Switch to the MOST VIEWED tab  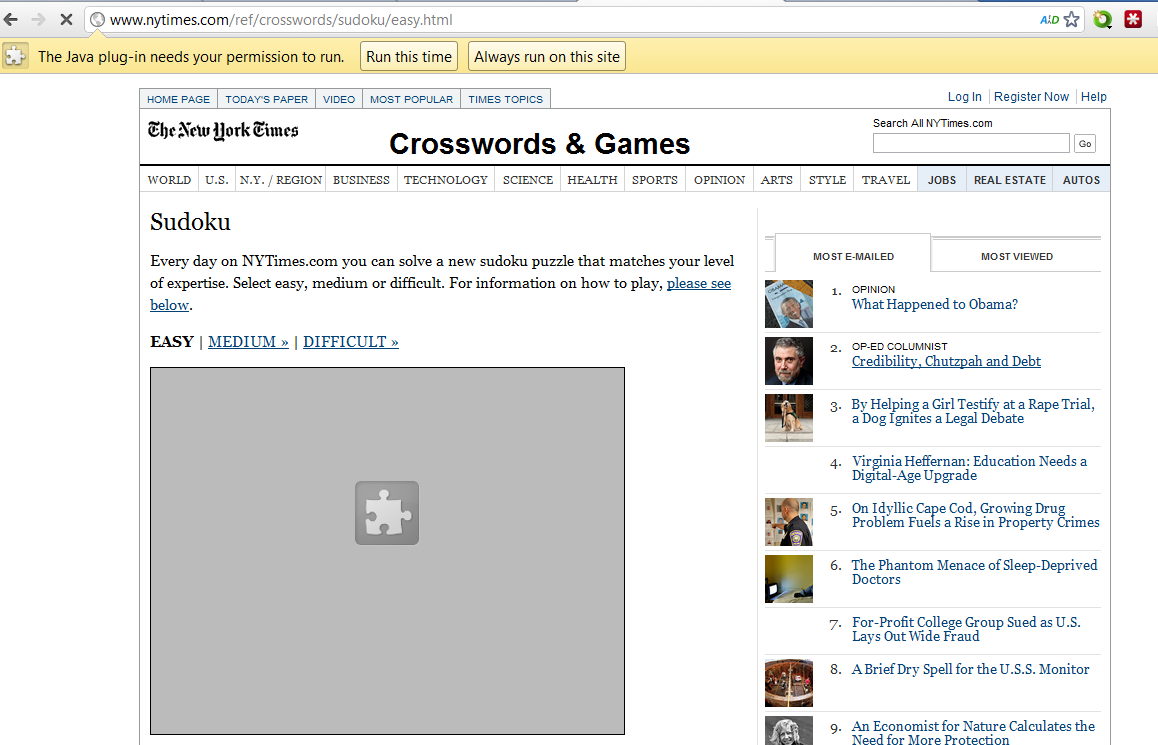(x=1017, y=256)
